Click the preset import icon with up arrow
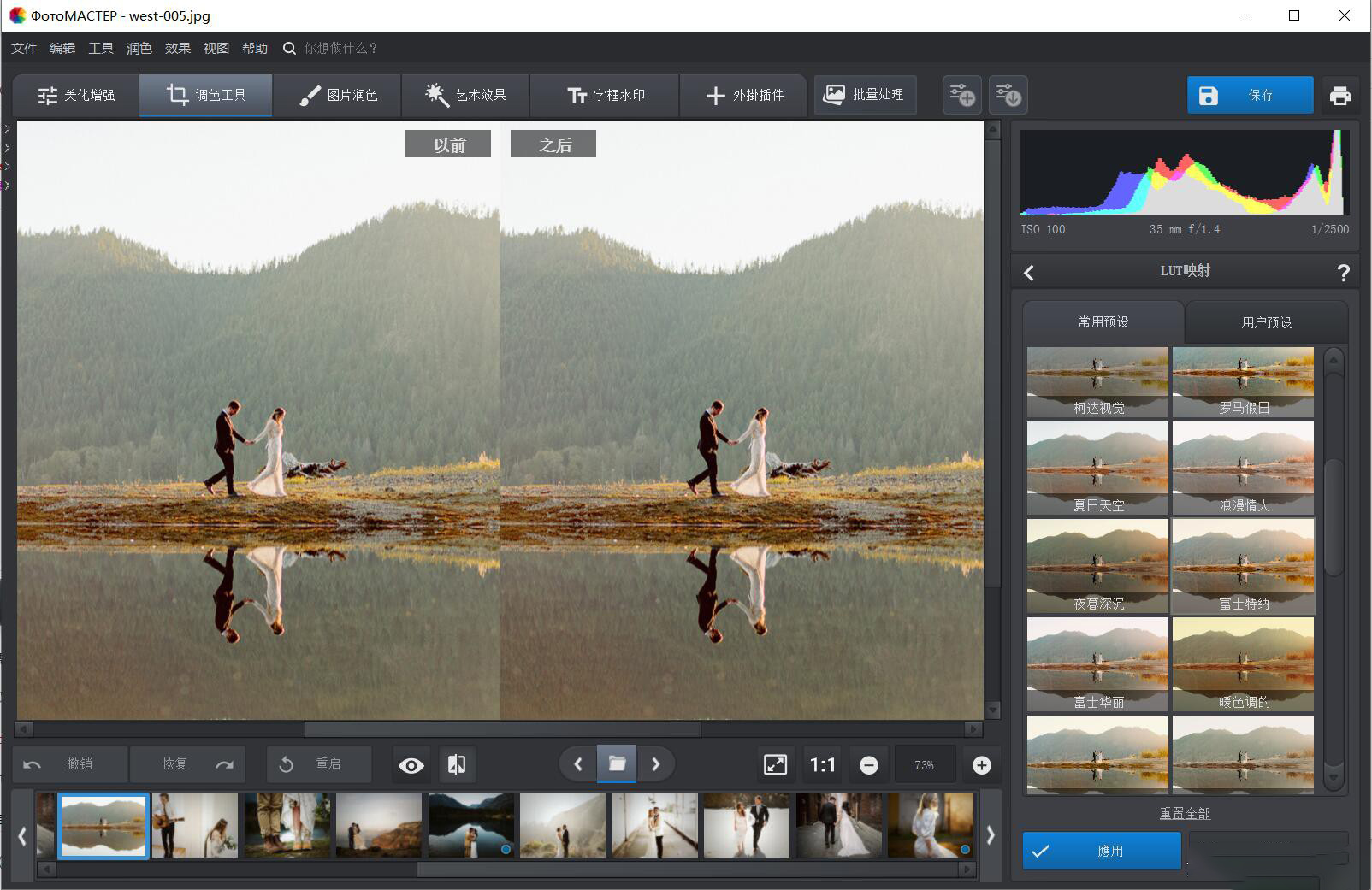Image resolution: width=1372 pixels, height=890 pixels. 961,95
